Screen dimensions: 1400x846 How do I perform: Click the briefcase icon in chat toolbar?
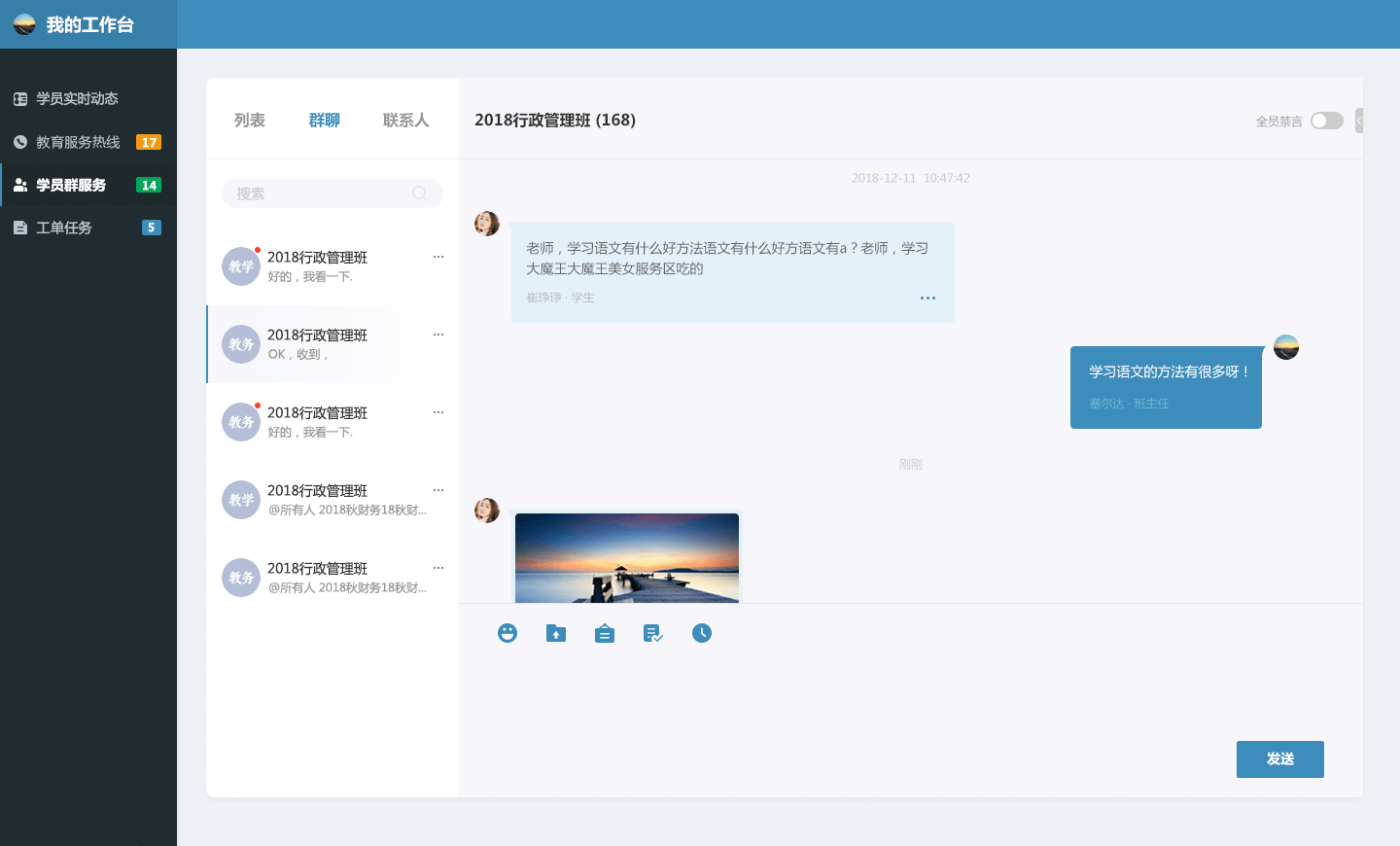[x=605, y=633]
